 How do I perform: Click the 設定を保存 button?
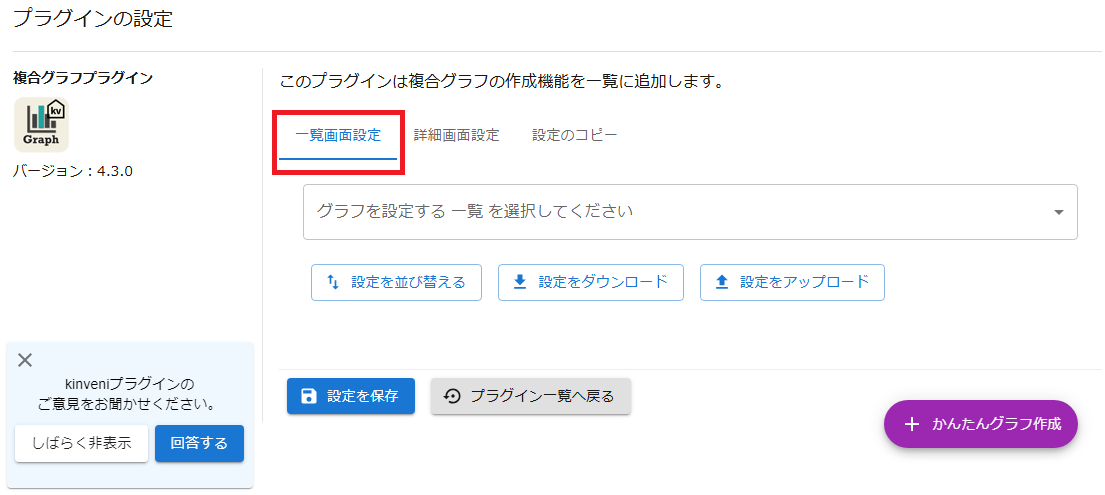point(351,396)
